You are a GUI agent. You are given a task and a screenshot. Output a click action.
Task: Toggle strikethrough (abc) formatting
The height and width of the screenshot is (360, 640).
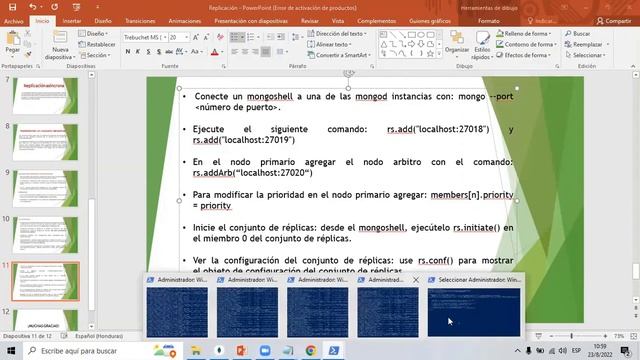tap(169, 52)
